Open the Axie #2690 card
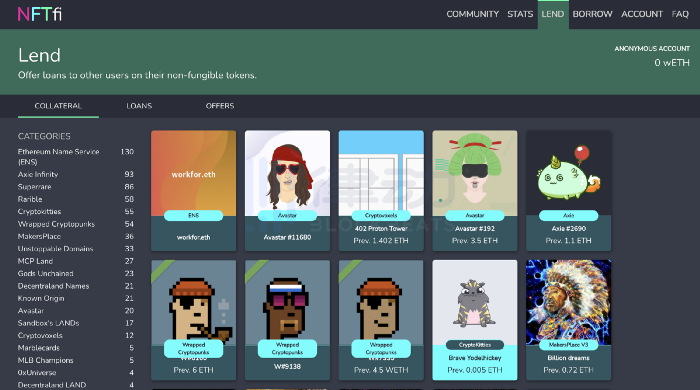Image resolution: width=700 pixels, height=390 pixels. [x=568, y=191]
